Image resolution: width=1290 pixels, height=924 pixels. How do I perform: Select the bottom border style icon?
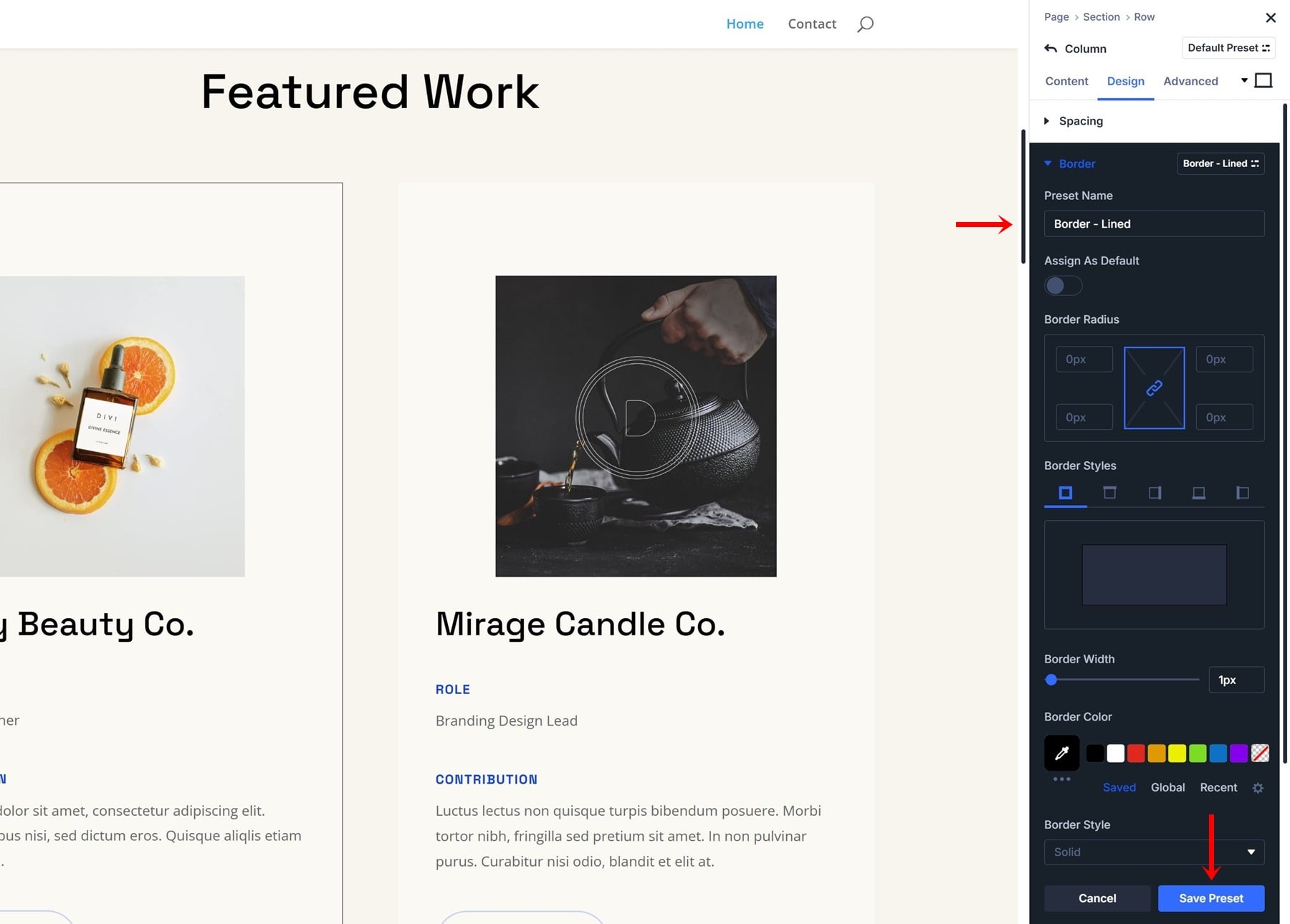1198,493
